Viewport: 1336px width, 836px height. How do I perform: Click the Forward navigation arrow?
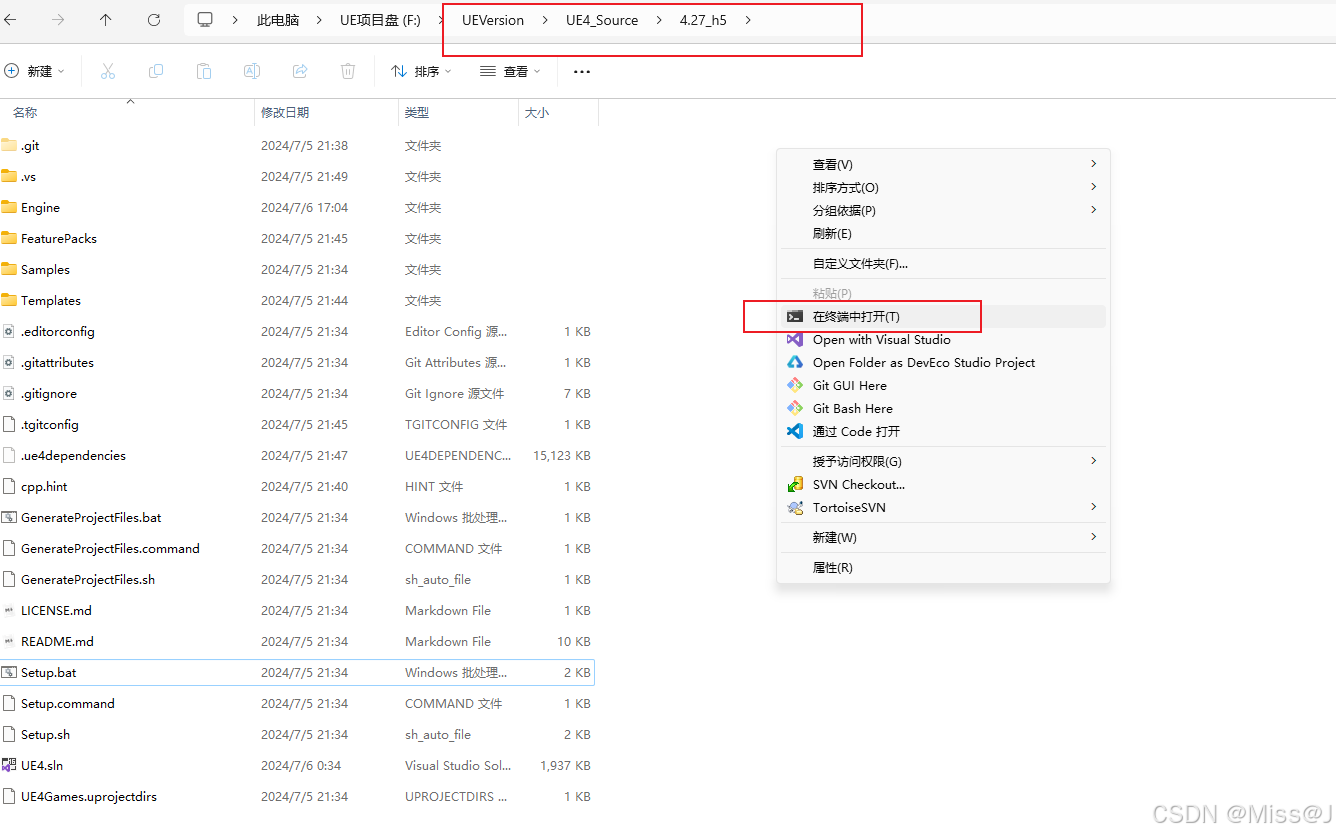tap(58, 20)
